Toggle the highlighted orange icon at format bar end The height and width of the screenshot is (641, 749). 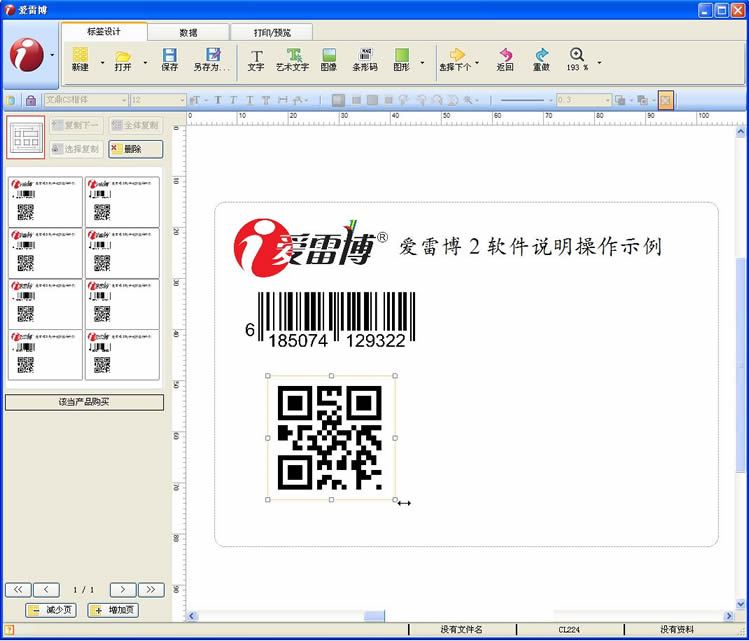(x=665, y=100)
